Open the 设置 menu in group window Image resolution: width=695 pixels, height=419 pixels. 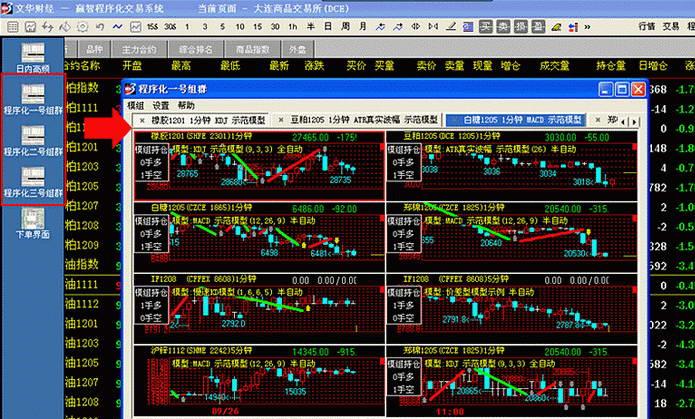coord(160,105)
